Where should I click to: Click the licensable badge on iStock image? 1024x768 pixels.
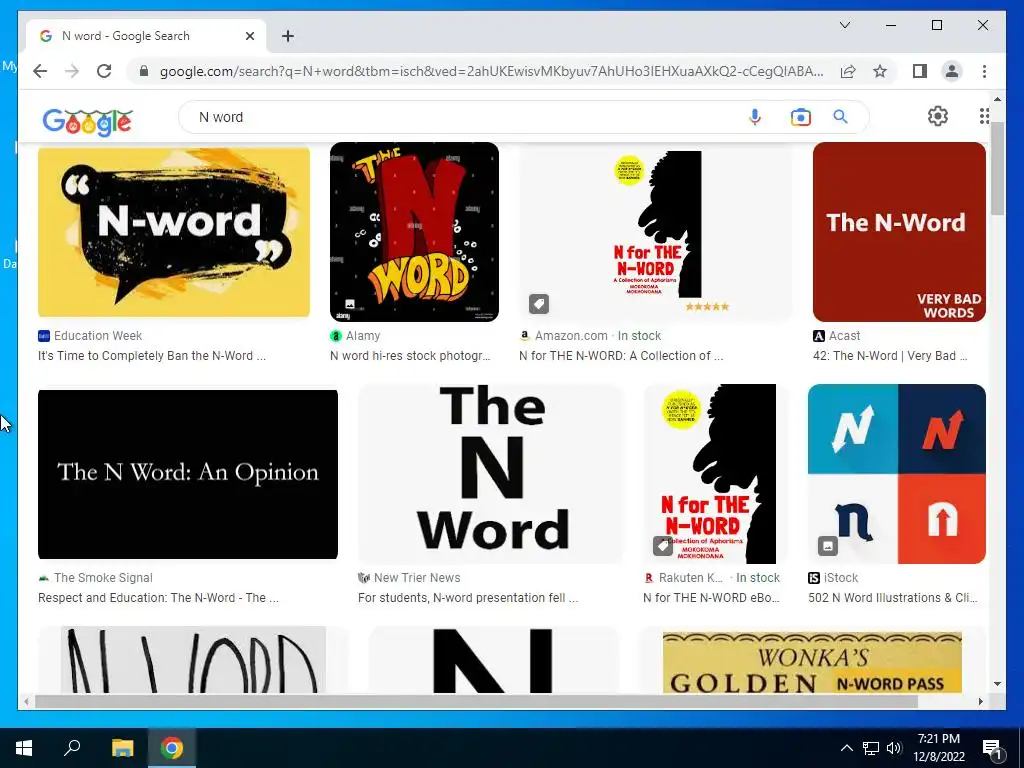click(827, 546)
